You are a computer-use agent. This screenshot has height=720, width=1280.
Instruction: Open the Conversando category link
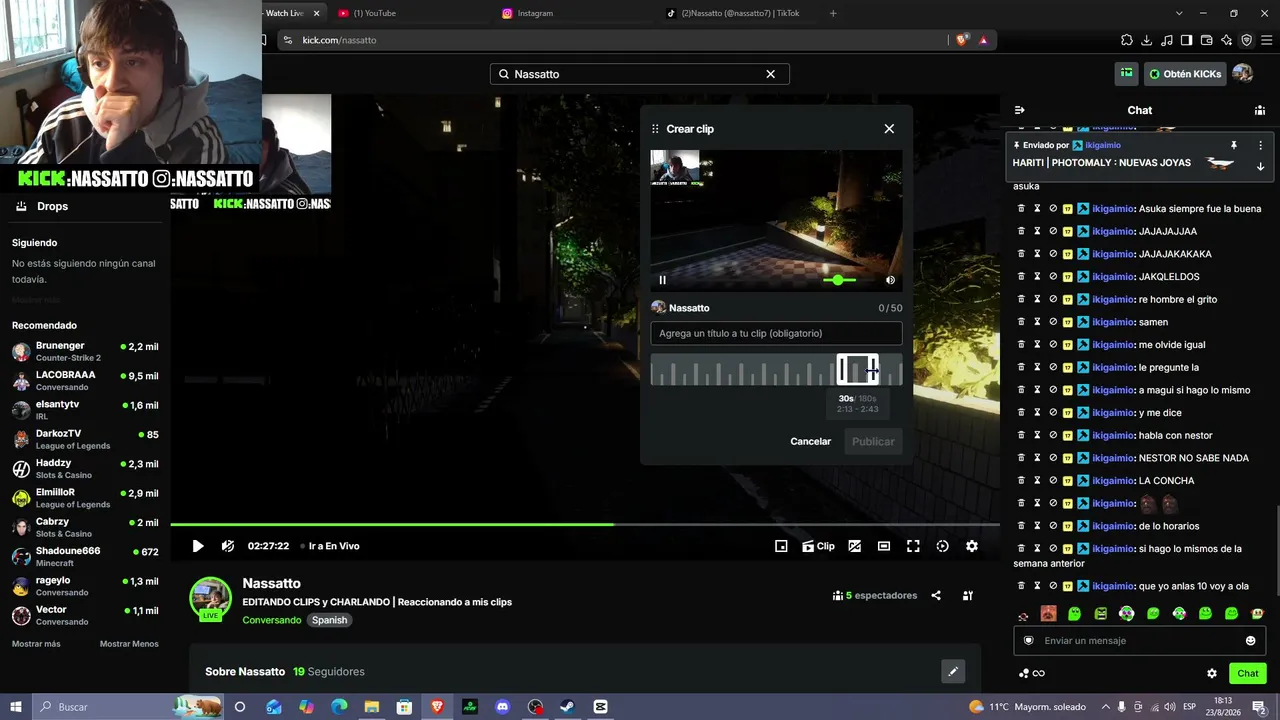click(271, 620)
